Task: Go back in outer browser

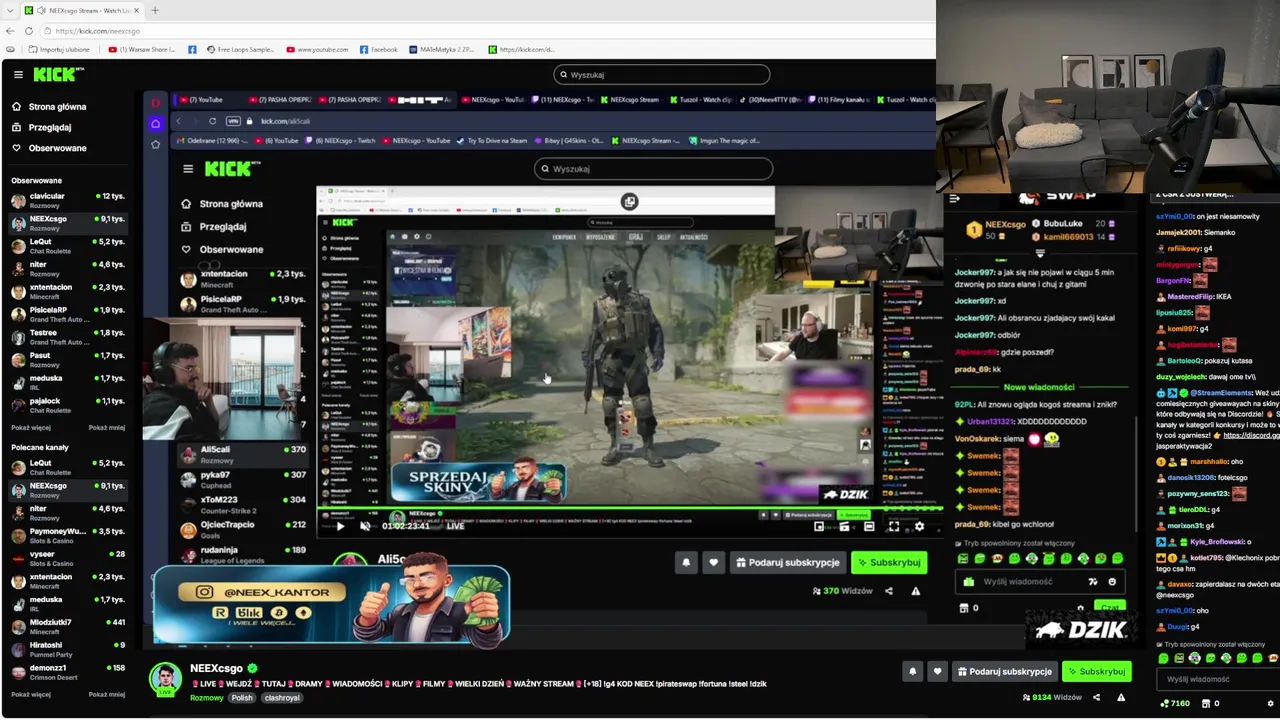Action: point(10,31)
